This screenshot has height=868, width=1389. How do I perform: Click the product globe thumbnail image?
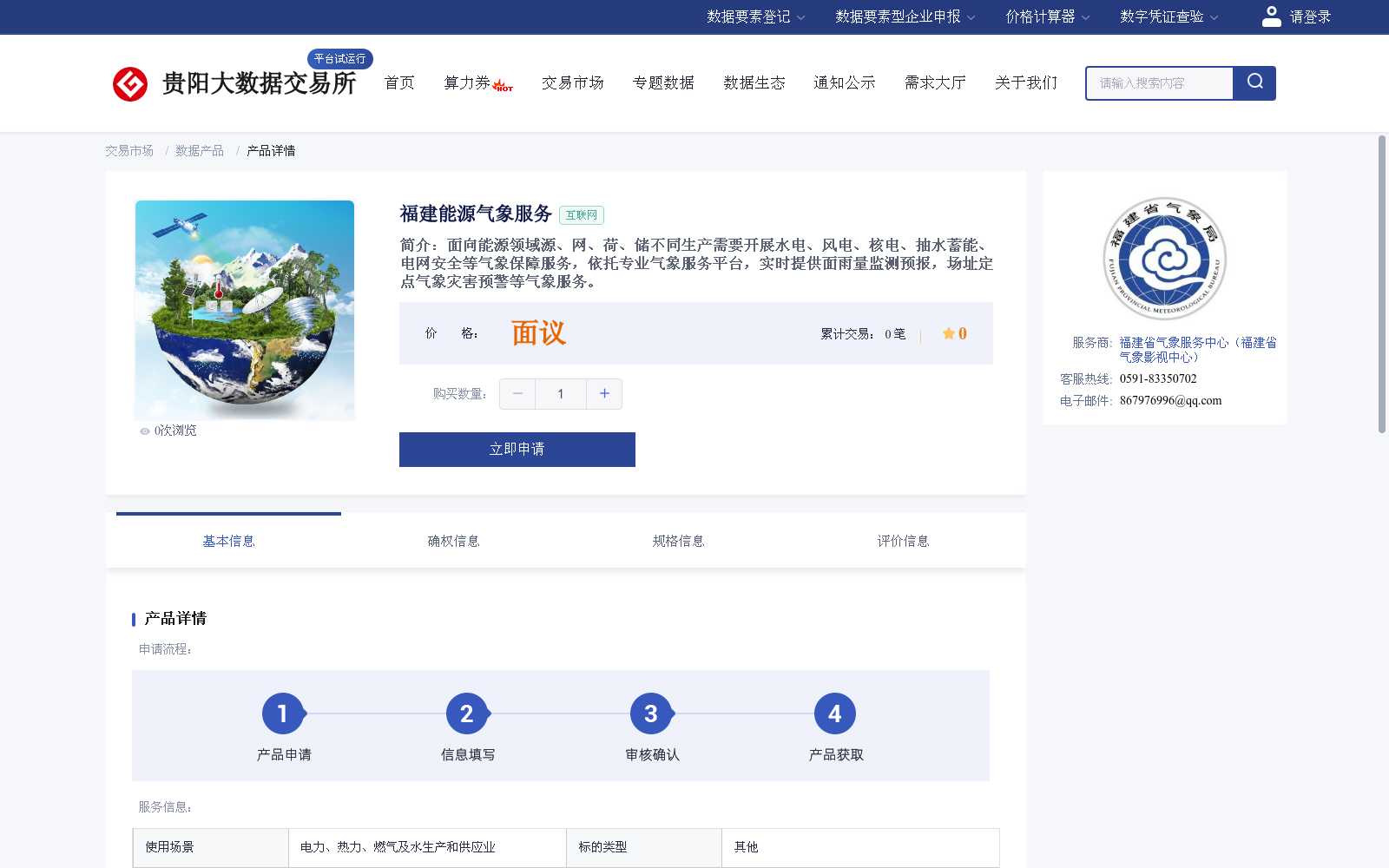[245, 311]
